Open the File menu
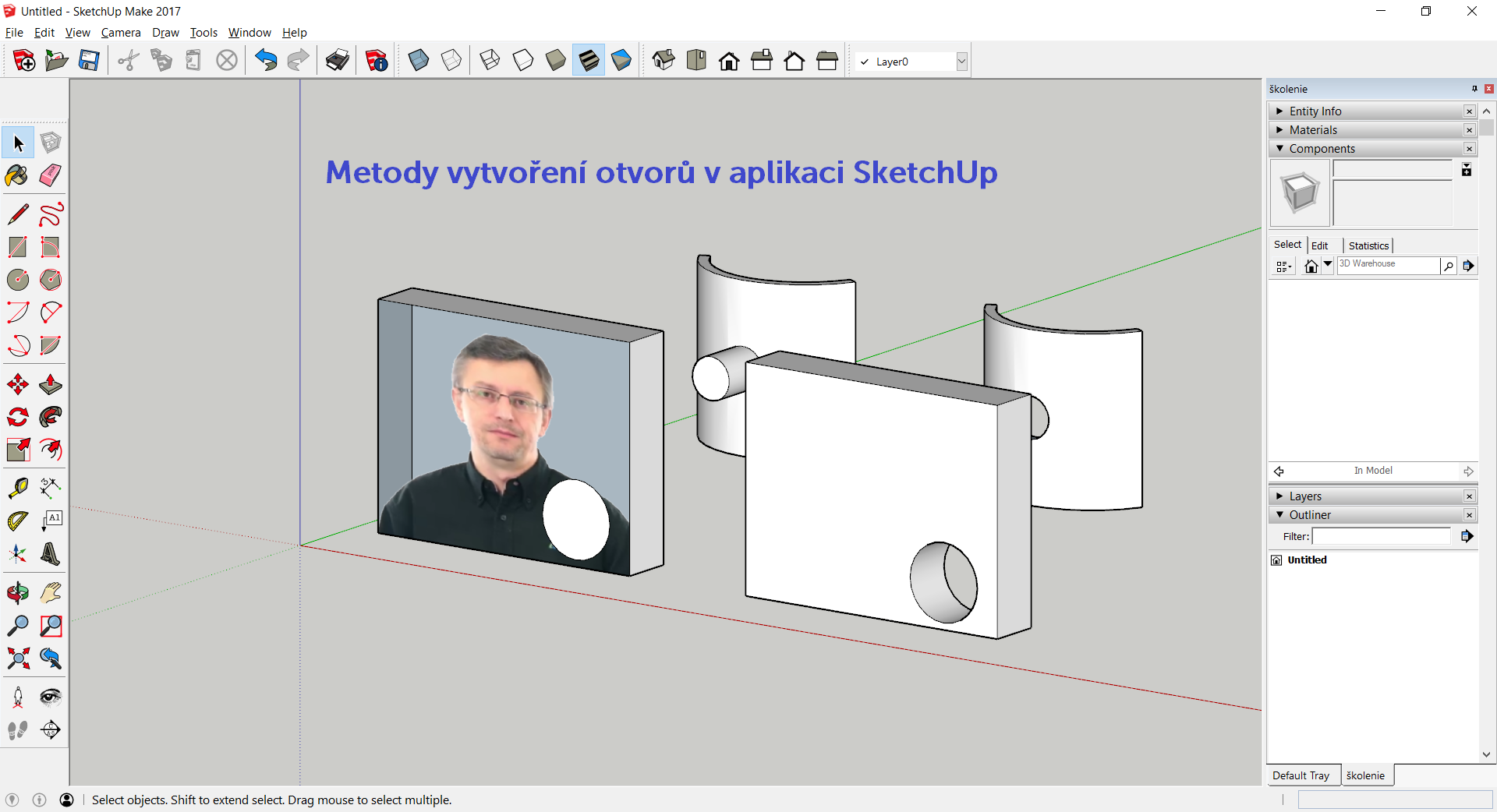The width and height of the screenshot is (1497, 812). (x=14, y=33)
